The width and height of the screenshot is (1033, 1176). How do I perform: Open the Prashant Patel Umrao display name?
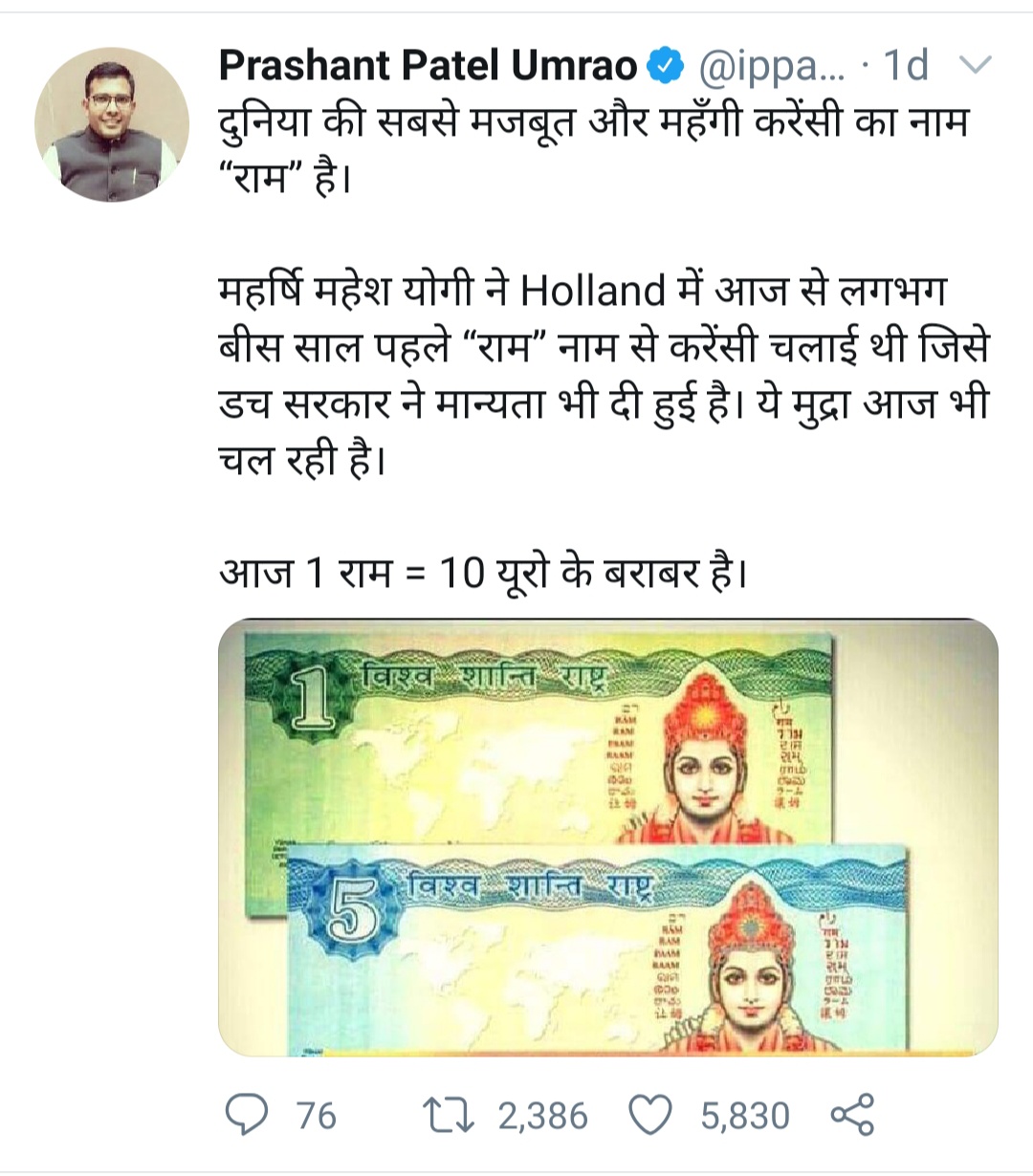point(428,65)
